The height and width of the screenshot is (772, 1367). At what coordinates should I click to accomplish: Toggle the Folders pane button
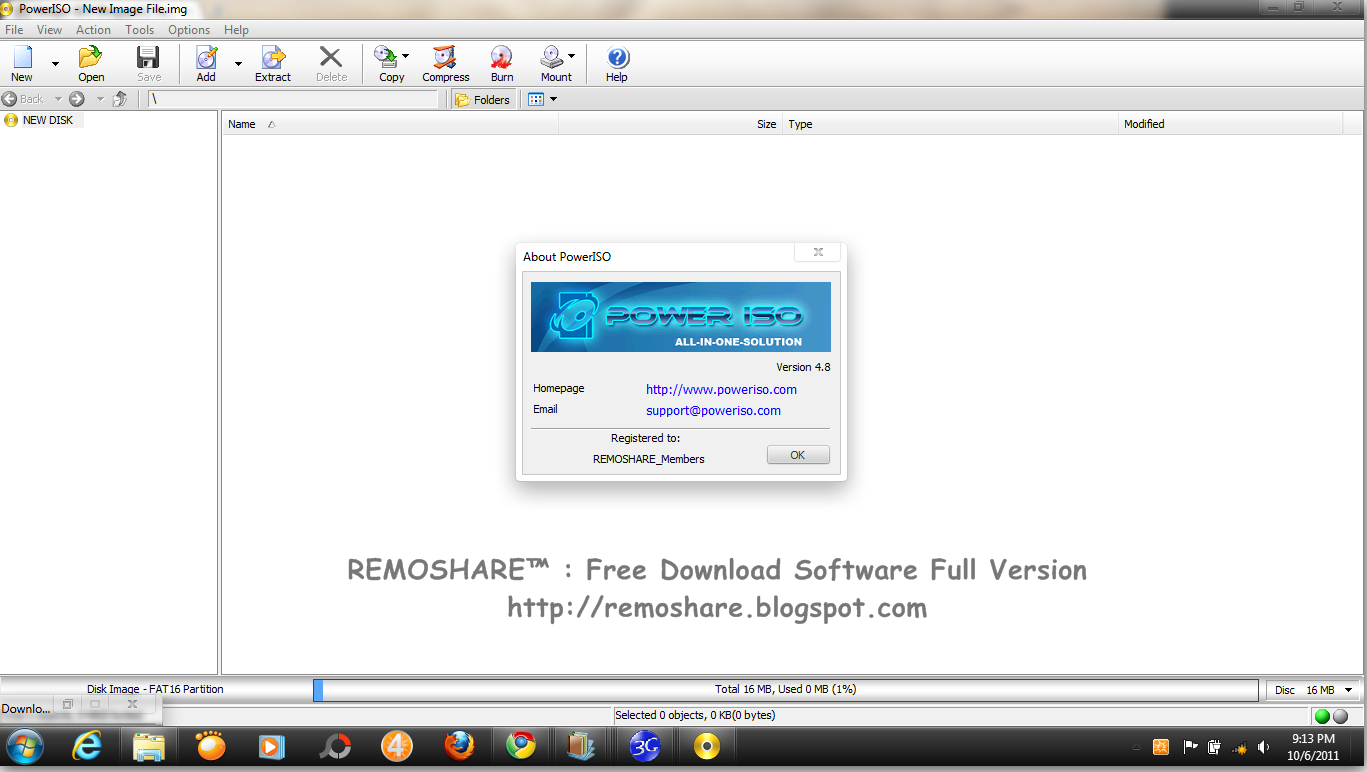click(482, 99)
